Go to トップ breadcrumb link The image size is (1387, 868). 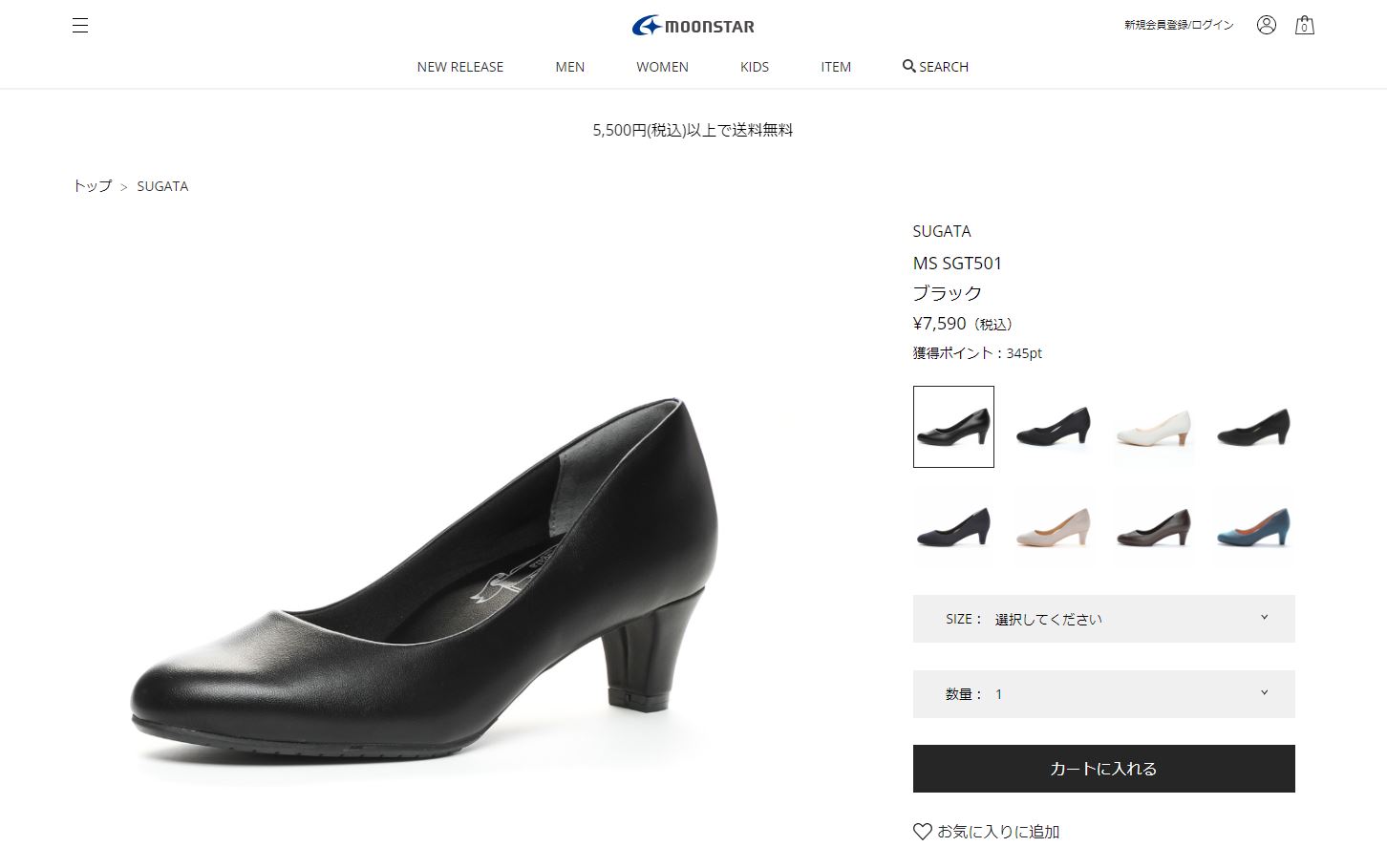[x=93, y=186]
